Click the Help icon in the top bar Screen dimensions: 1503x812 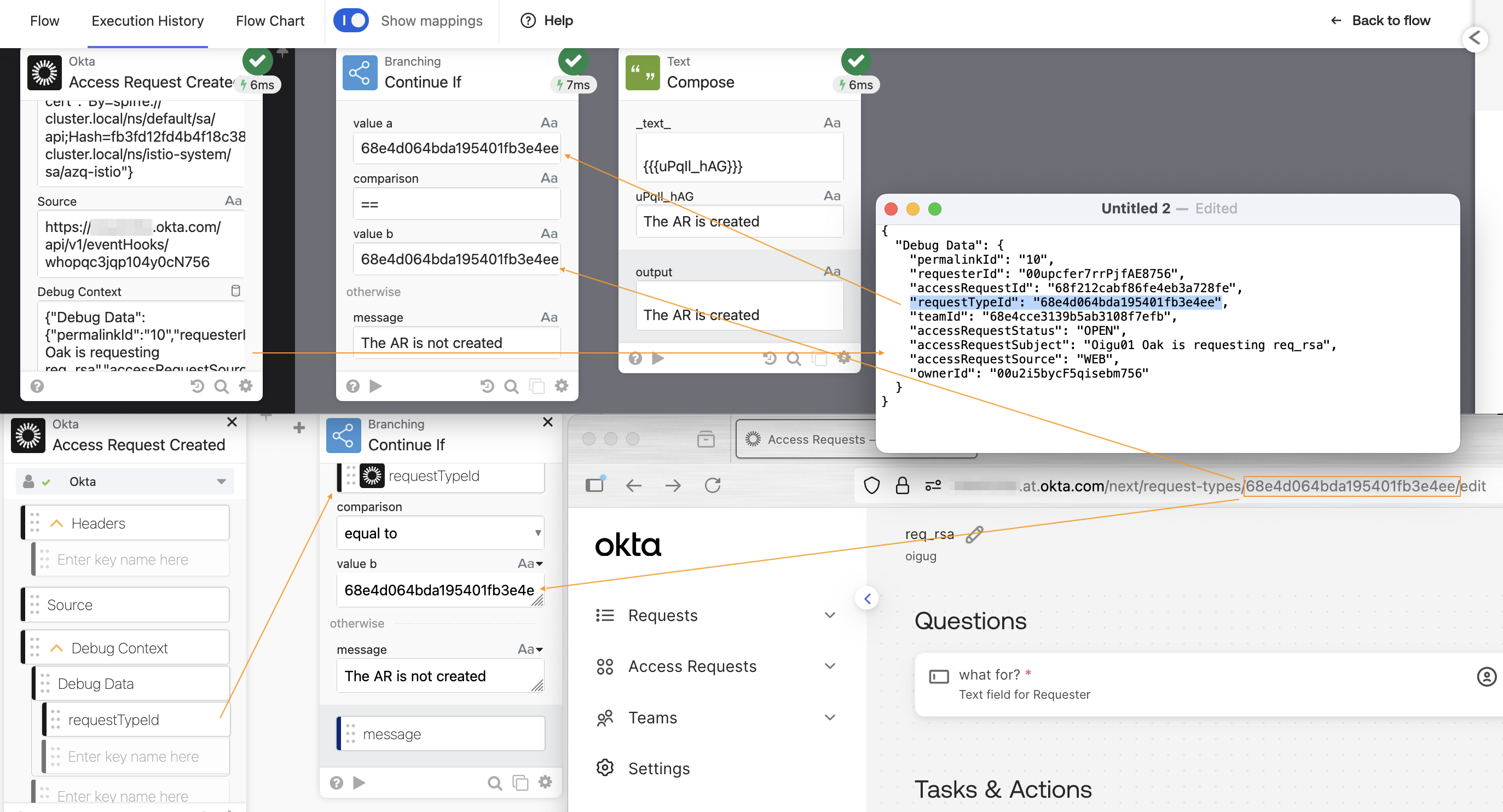click(528, 20)
